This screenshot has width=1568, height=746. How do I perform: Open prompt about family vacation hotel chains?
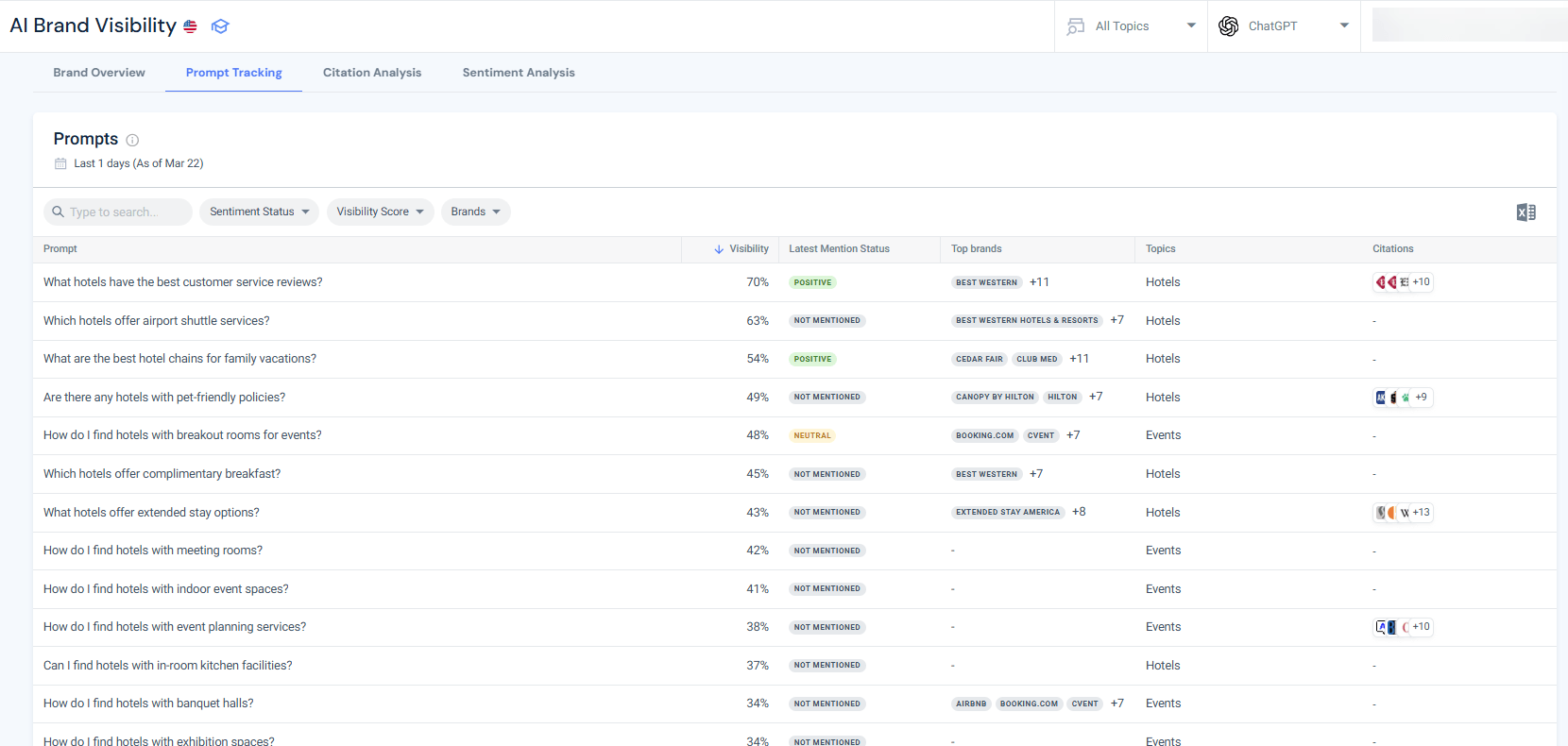(180, 359)
